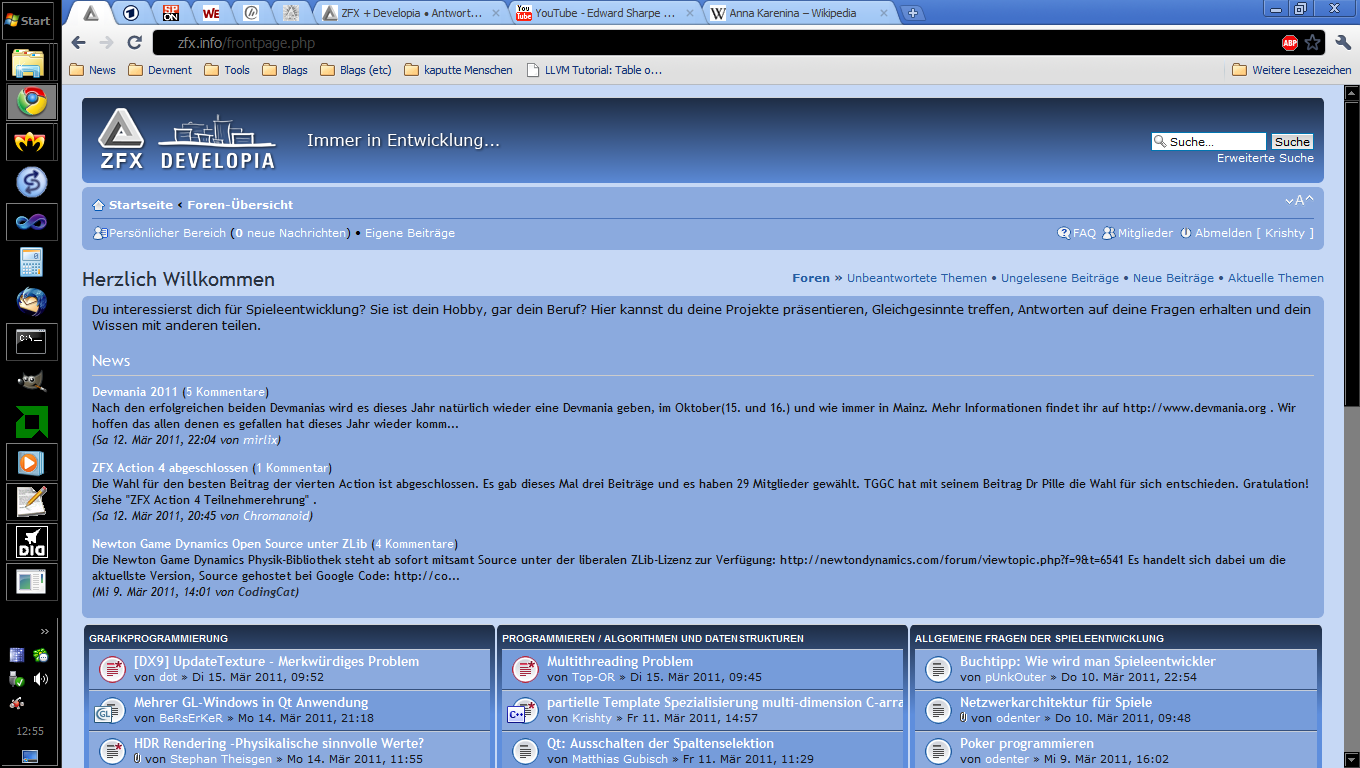Go back using the browser back arrow
The width and height of the screenshot is (1360, 768).
point(79,43)
